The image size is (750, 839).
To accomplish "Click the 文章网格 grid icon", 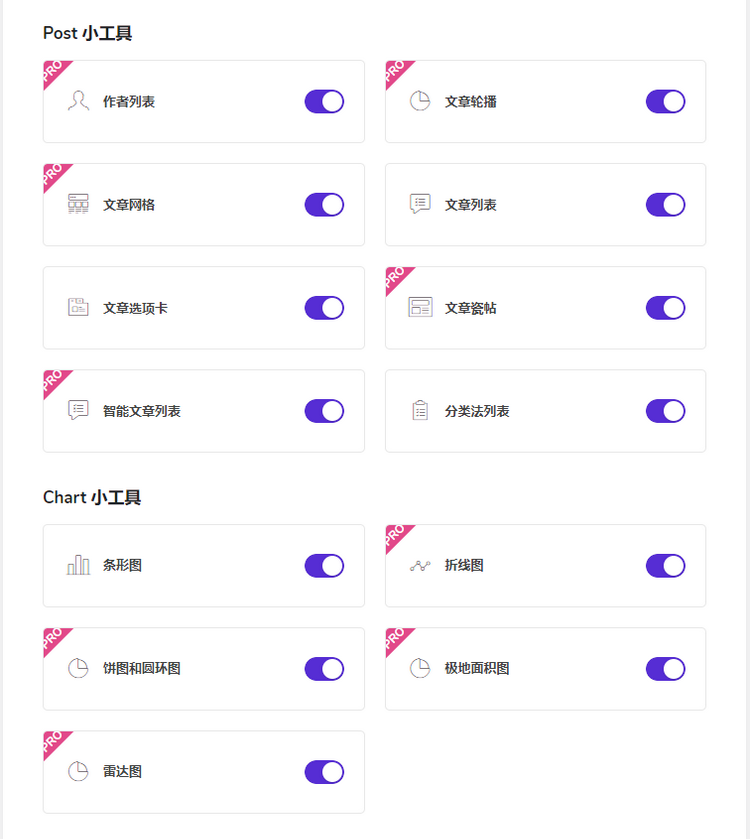I will [x=78, y=204].
